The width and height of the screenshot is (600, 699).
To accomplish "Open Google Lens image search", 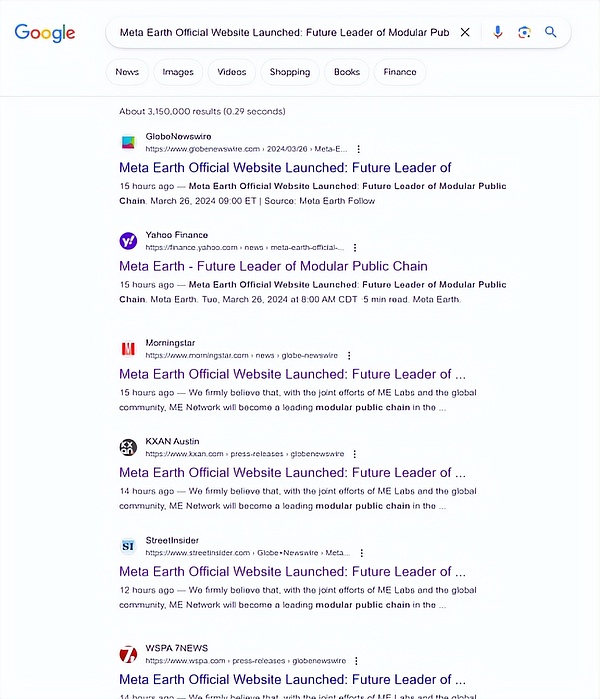I will pyautogui.click(x=524, y=32).
